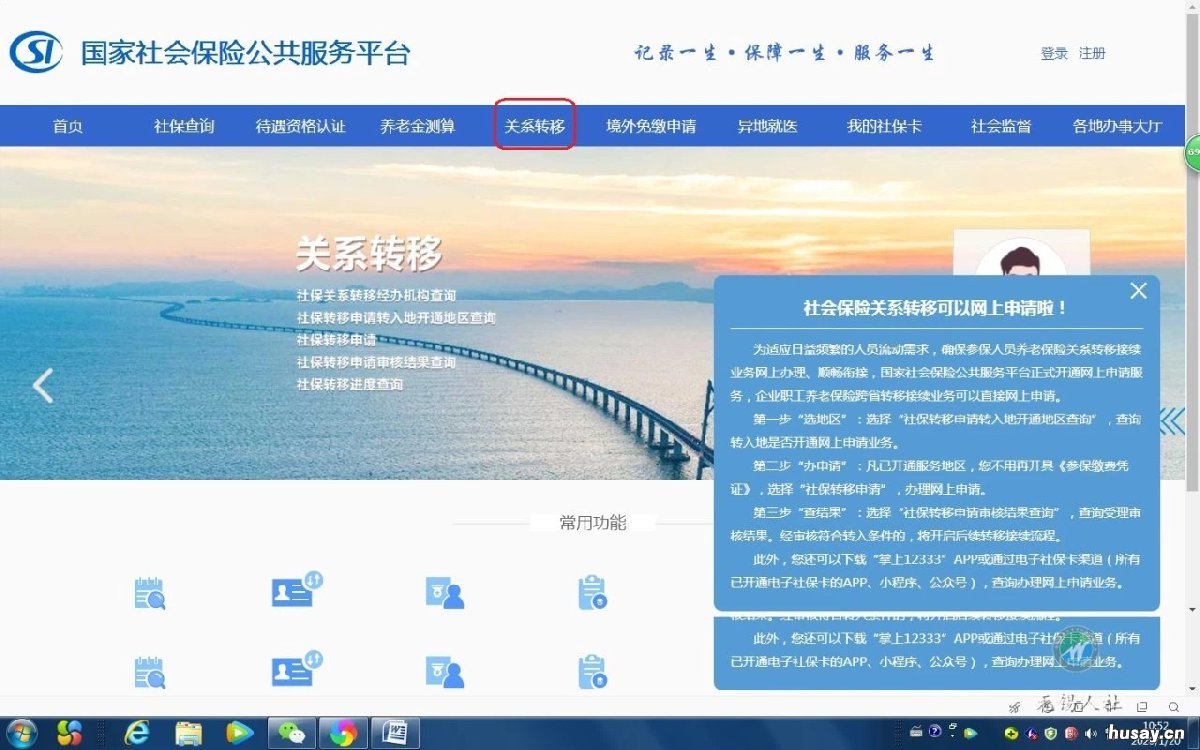The width and height of the screenshot is (1200, 750).
Task: Click the clock in the system tray
Action: 1157,732
